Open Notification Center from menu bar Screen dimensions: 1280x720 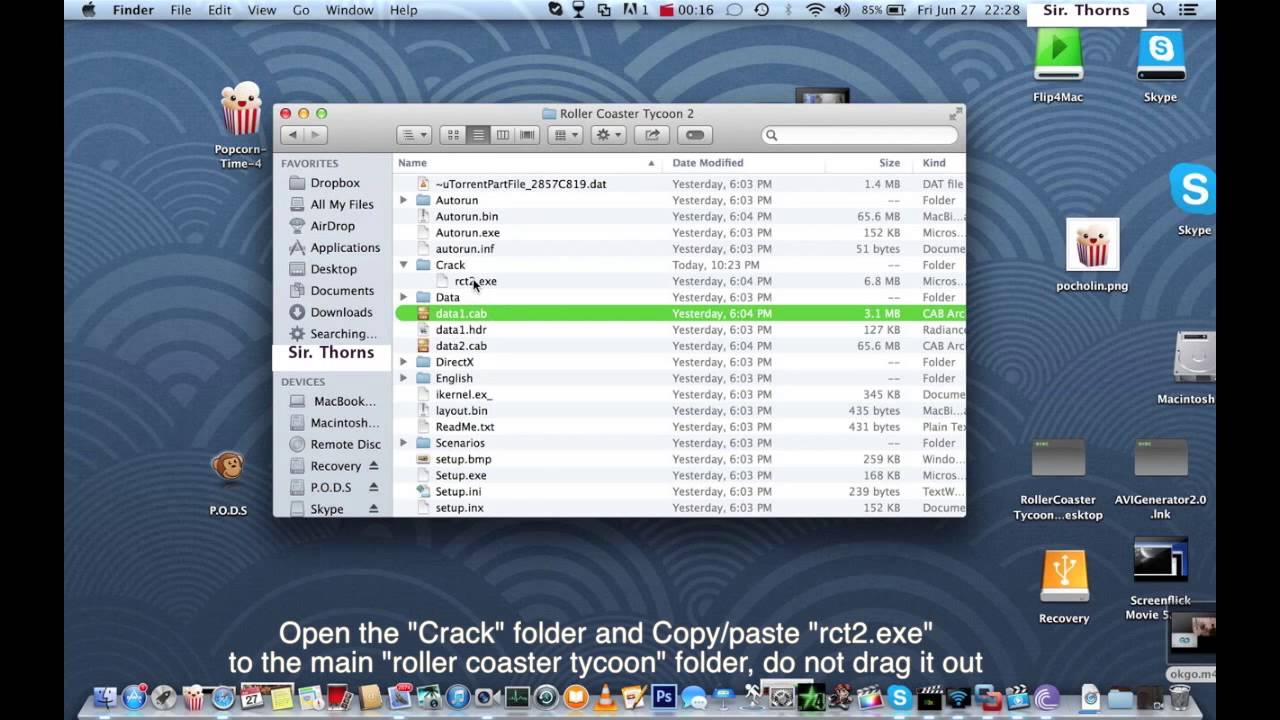click(x=1189, y=10)
